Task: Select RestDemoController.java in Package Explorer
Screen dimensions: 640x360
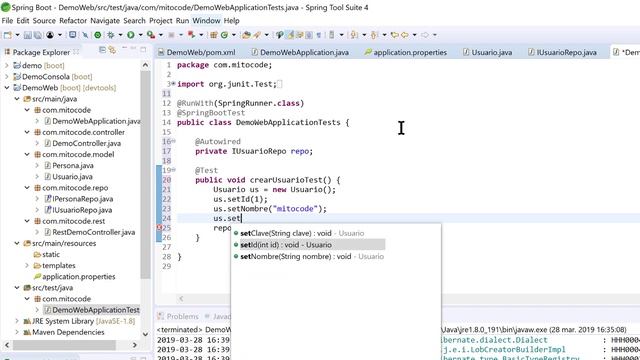Action: tap(89, 232)
